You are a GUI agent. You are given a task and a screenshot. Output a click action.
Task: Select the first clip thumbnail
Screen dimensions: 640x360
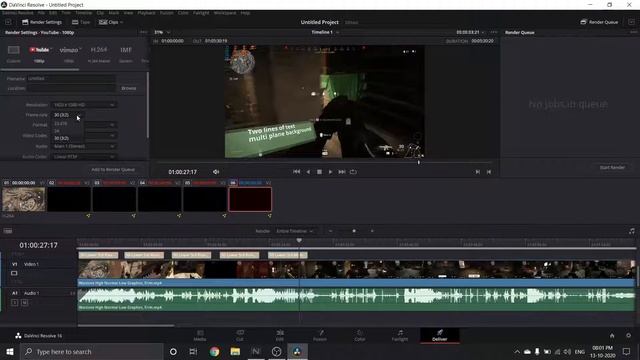pyautogui.click(x=24, y=199)
